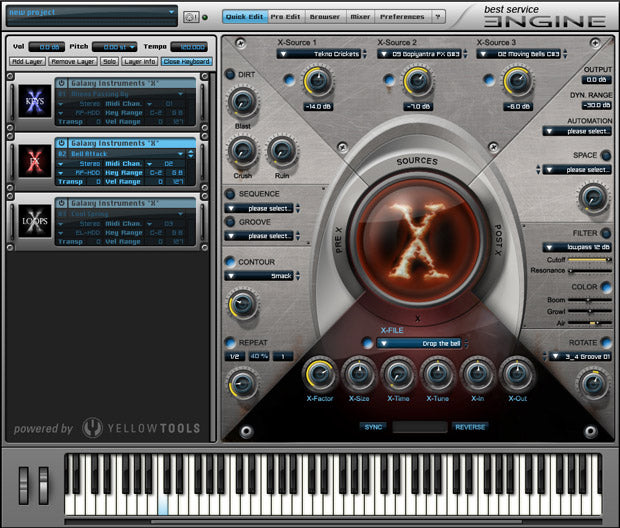Click the X-Out knob
This screenshot has width=620, height=528.
click(x=517, y=374)
